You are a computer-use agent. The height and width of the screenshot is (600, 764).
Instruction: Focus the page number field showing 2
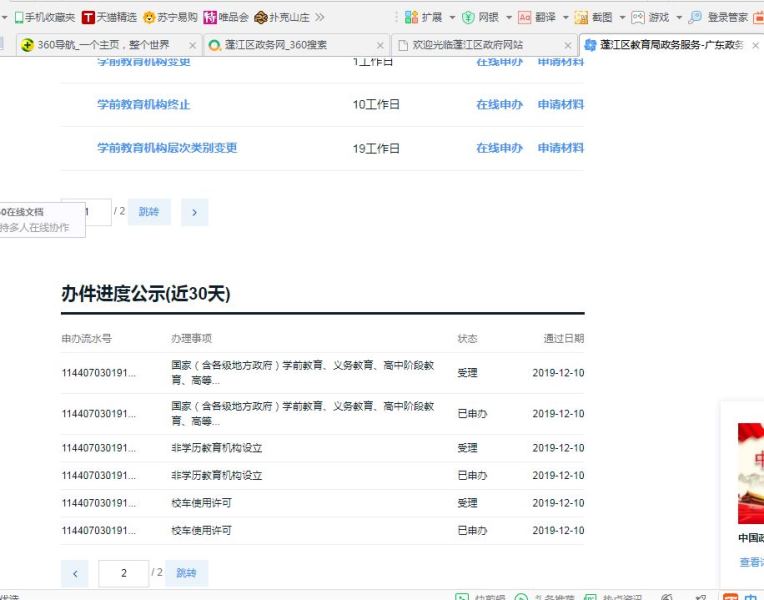124,573
